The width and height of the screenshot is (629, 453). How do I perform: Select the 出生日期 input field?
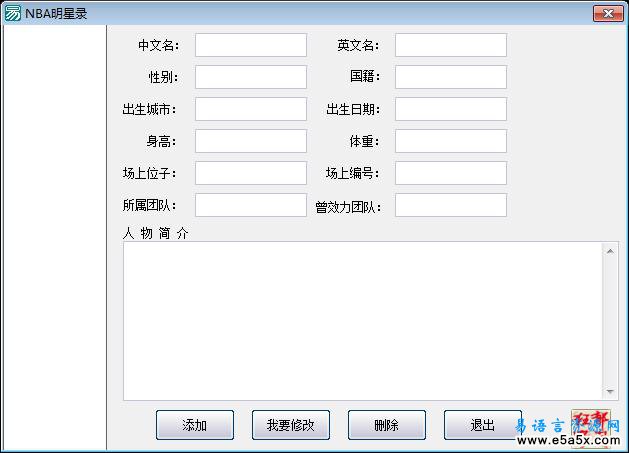coord(450,109)
